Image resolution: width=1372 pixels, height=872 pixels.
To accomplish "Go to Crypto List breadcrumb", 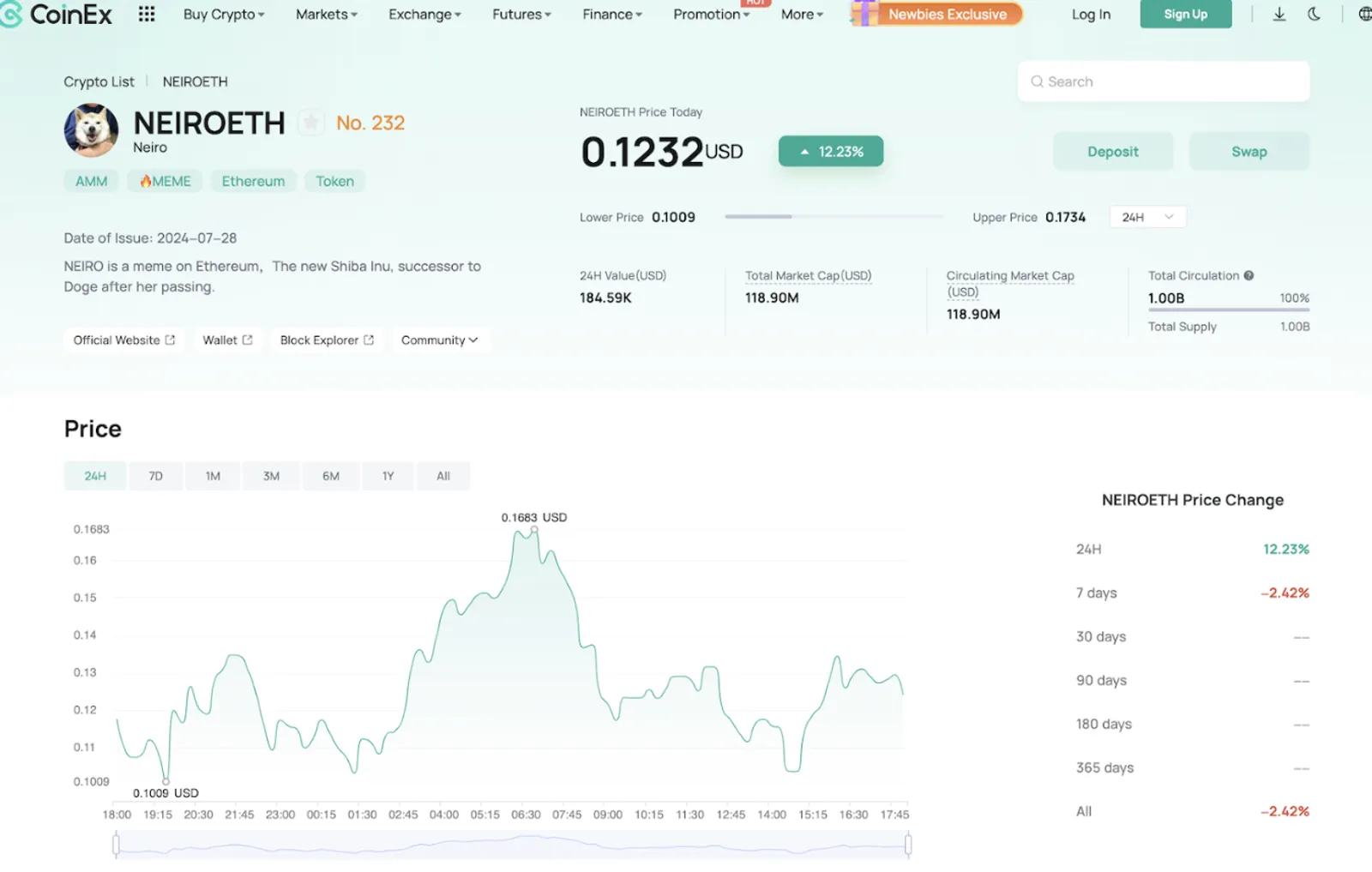I will [99, 81].
